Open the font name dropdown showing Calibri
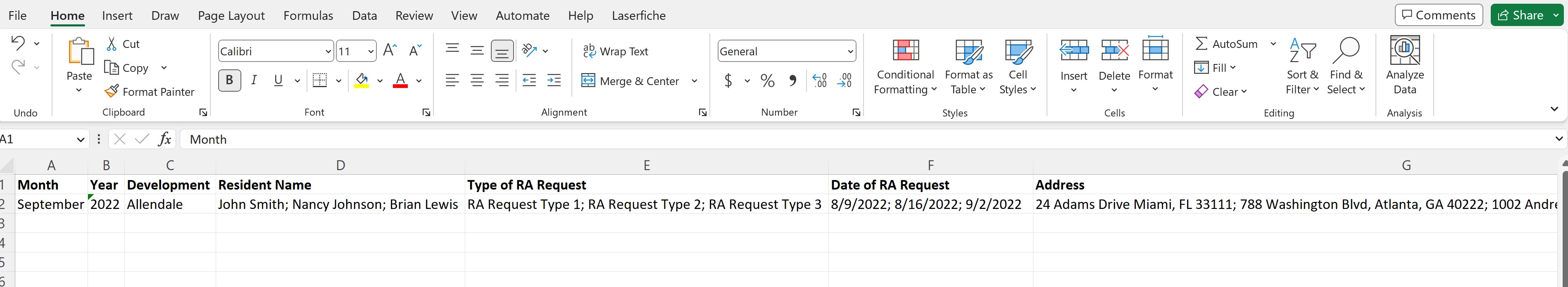 click(x=328, y=52)
